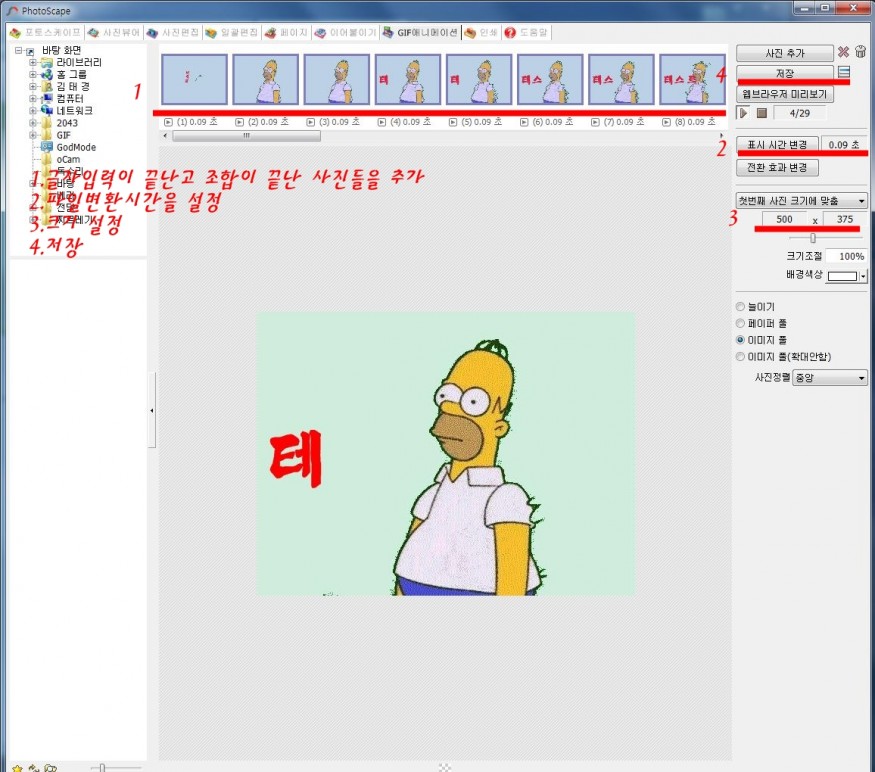Open the 배경색상 color dropdown arrow
875x772 pixels.
864,276
